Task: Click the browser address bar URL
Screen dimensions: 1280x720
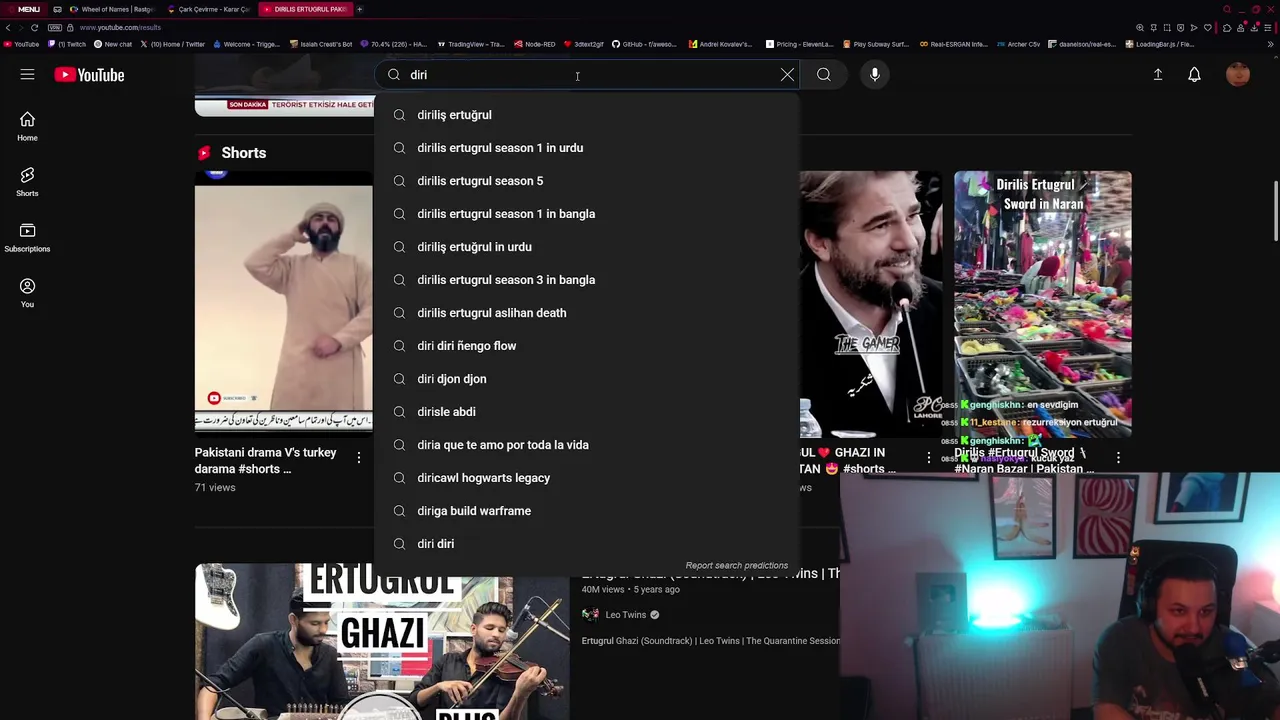Action: pos(120,27)
